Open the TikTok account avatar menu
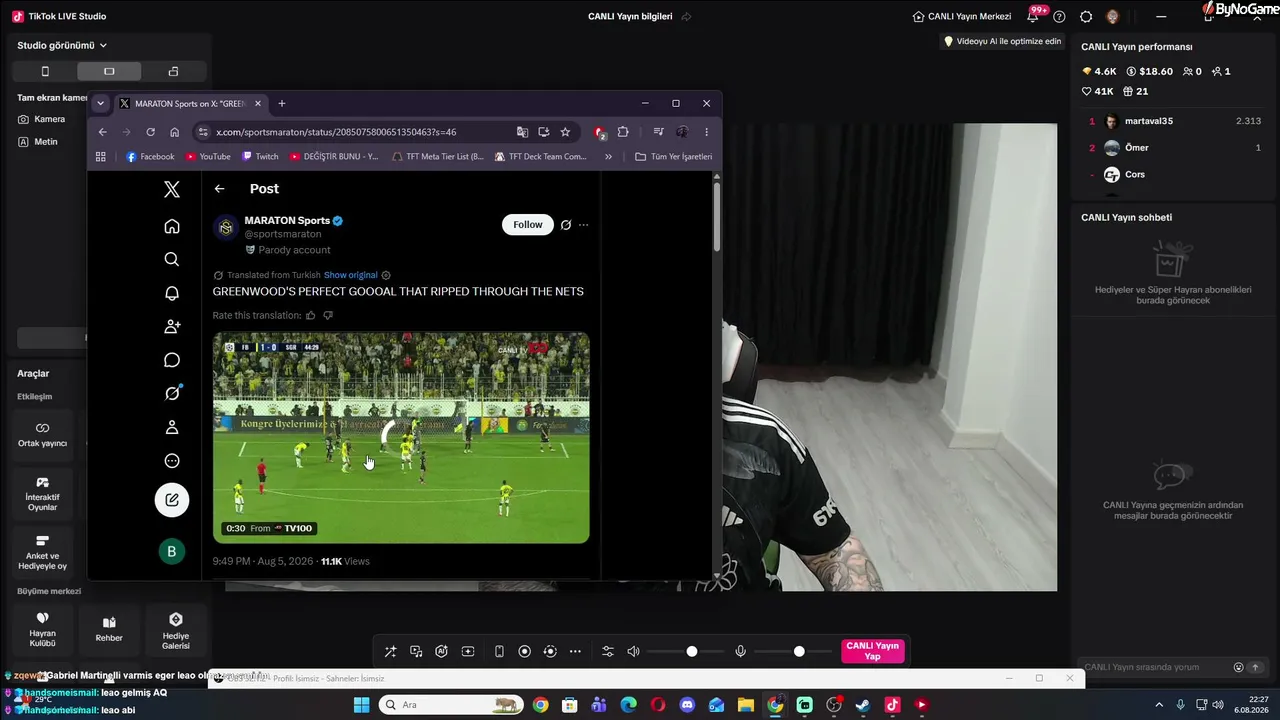Screen dimensions: 1280x720 [x=1112, y=16]
